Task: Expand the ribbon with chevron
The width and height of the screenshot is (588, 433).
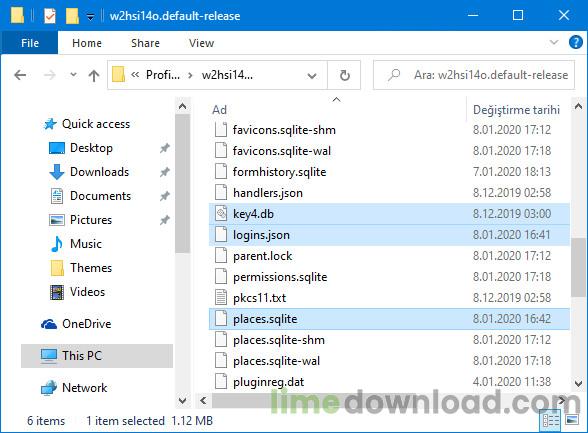Action: click(554, 42)
